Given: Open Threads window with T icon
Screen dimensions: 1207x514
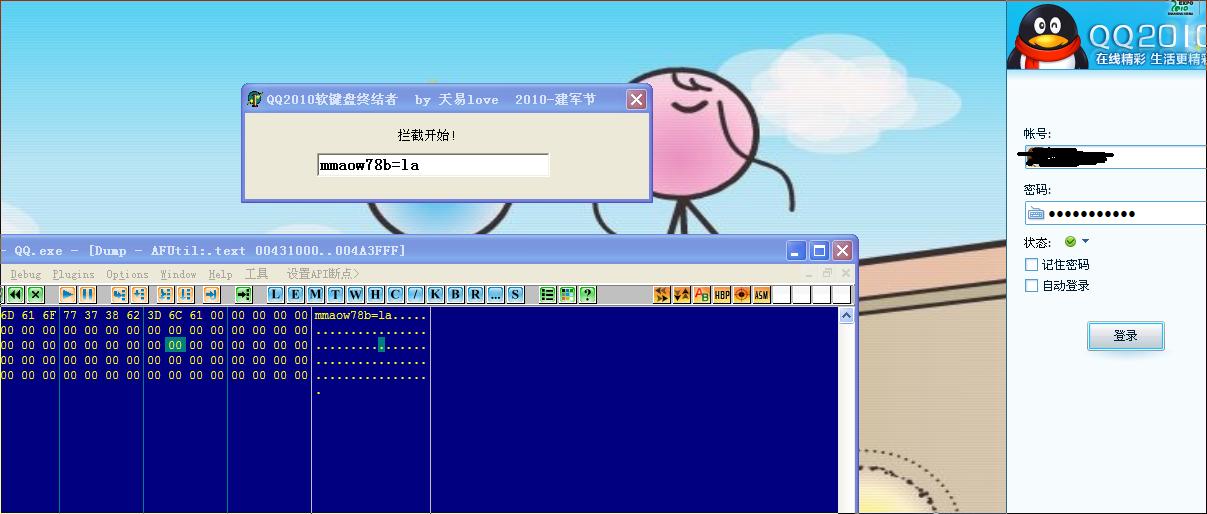Looking at the screenshot, I should click(335, 294).
